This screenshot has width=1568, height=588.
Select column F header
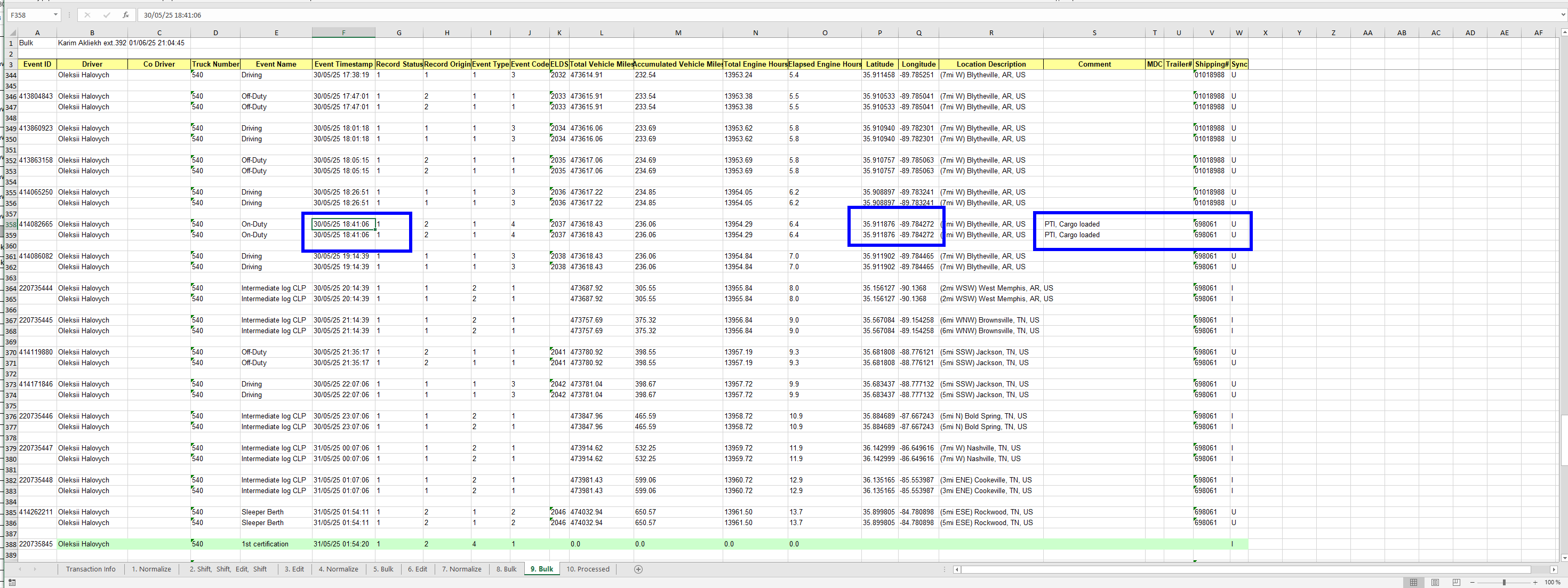343,33
